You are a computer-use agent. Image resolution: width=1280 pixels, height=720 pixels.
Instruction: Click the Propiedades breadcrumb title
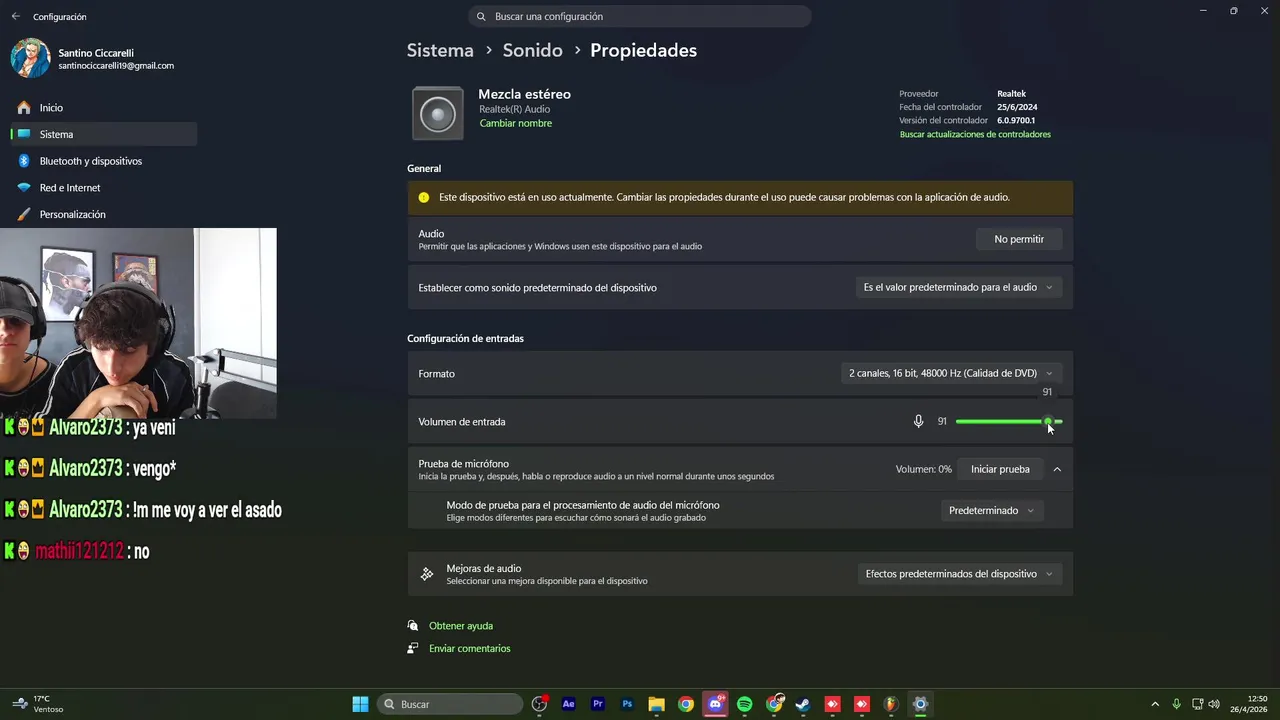tap(643, 50)
